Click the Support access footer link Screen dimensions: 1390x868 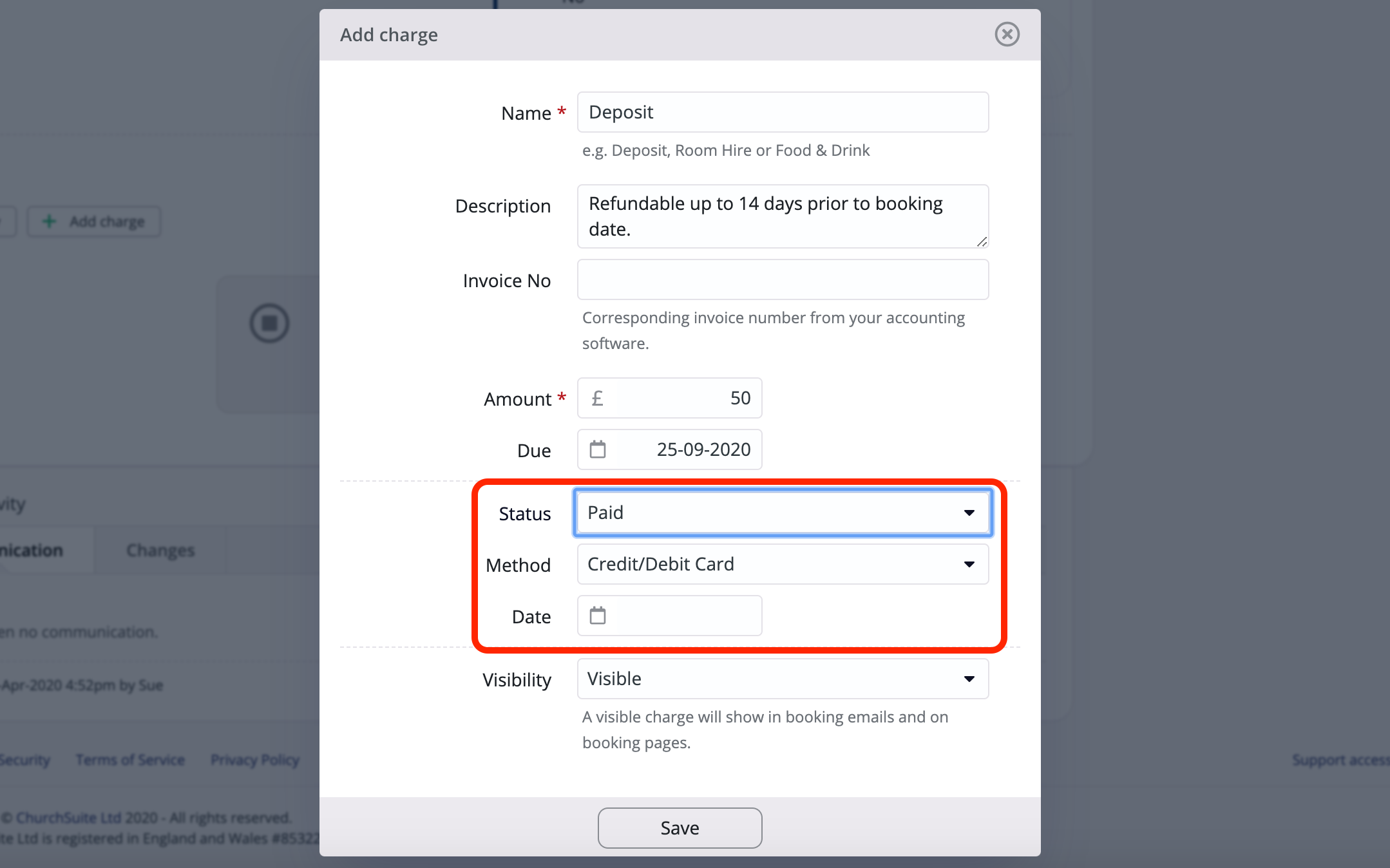click(x=1340, y=760)
